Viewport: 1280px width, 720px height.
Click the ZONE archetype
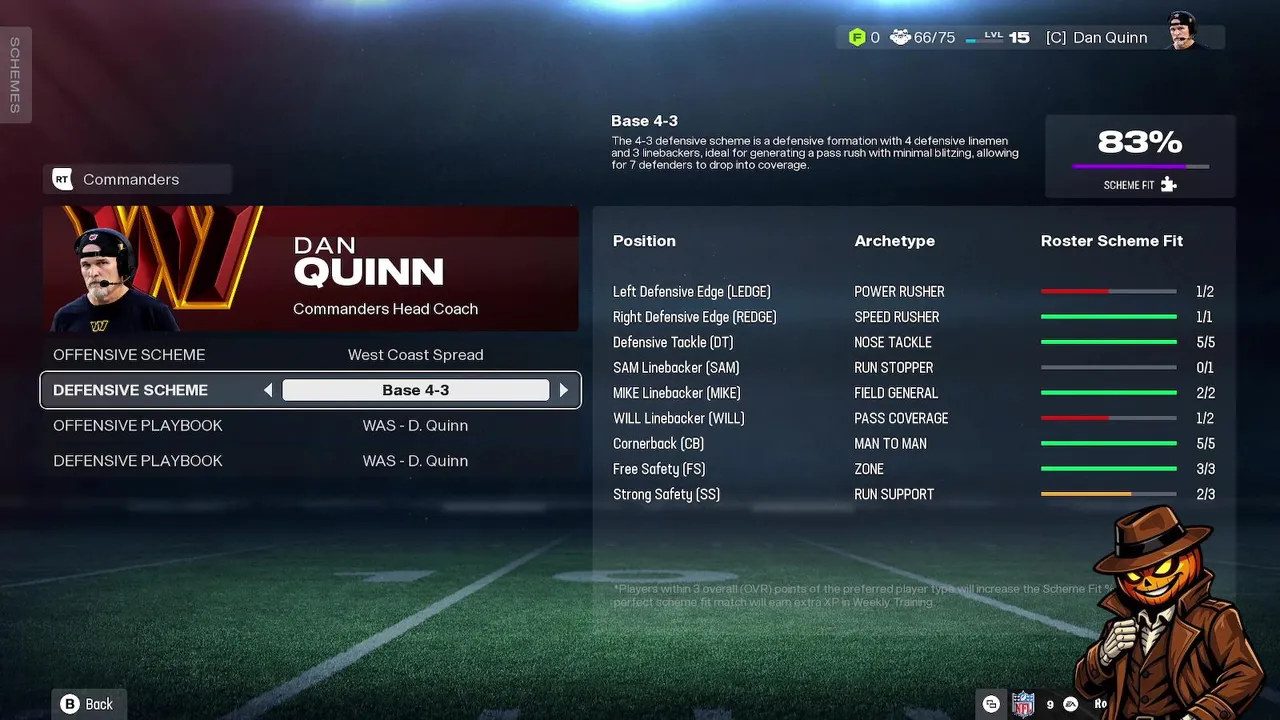869,469
